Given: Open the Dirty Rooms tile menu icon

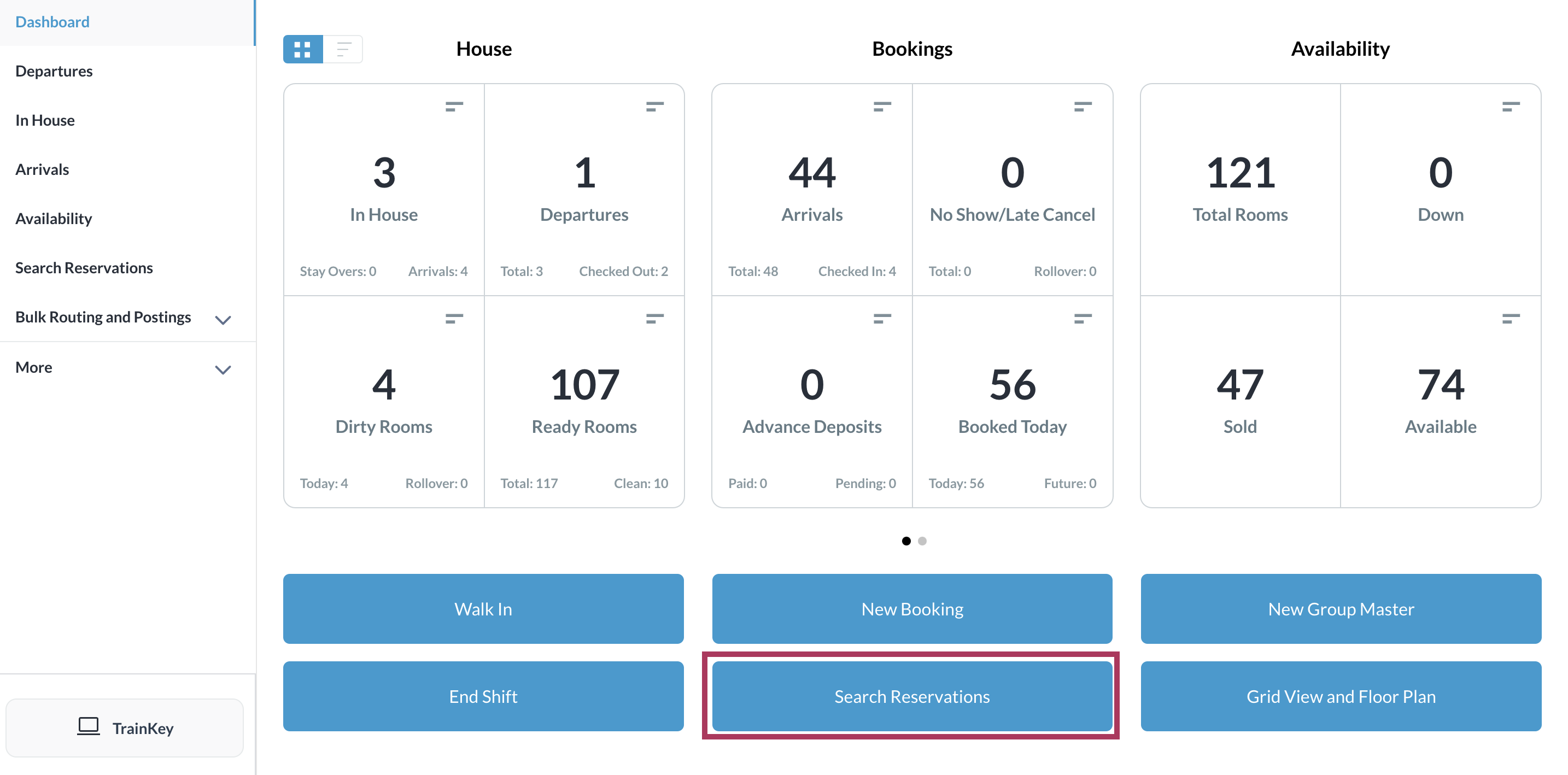Looking at the screenshot, I should click(x=453, y=319).
